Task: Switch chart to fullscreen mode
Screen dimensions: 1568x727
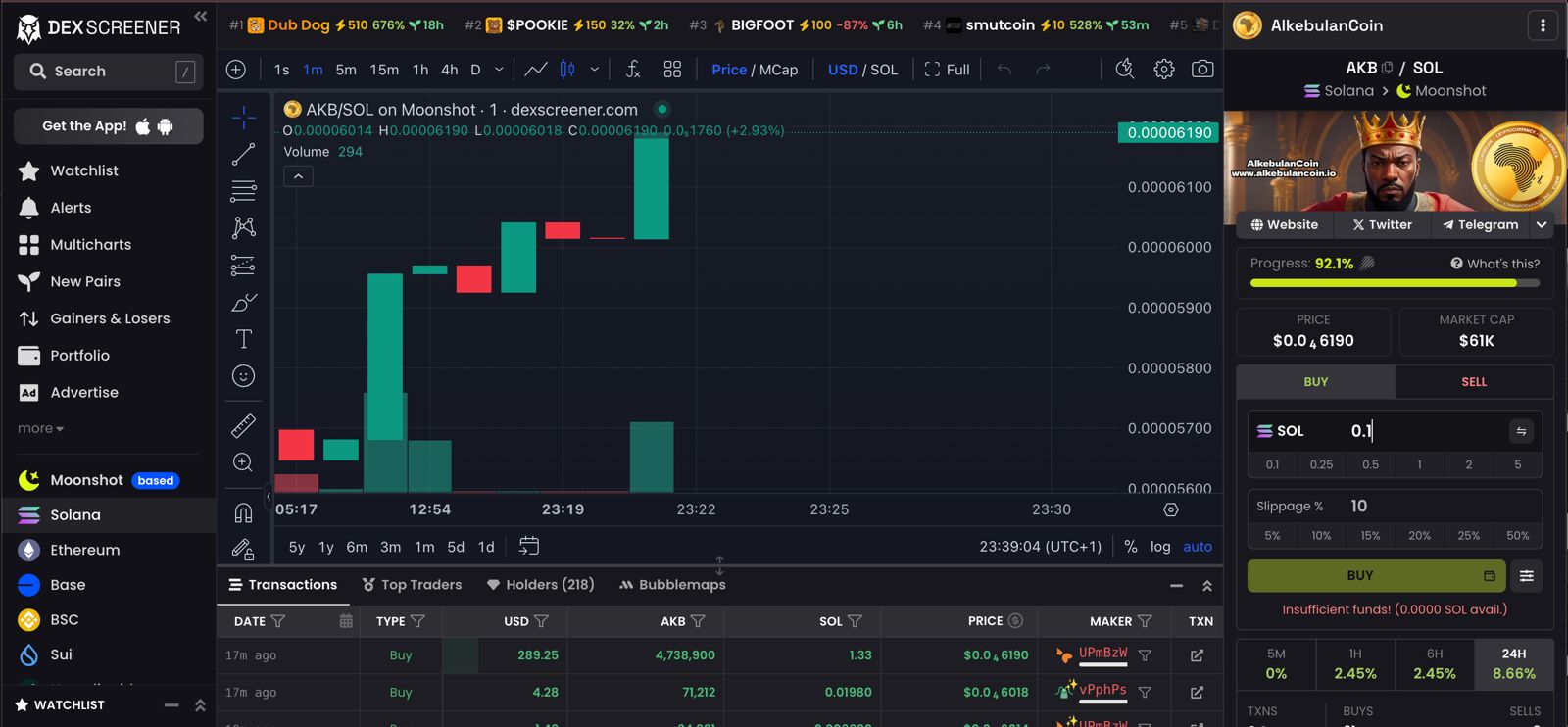Action: (947, 70)
